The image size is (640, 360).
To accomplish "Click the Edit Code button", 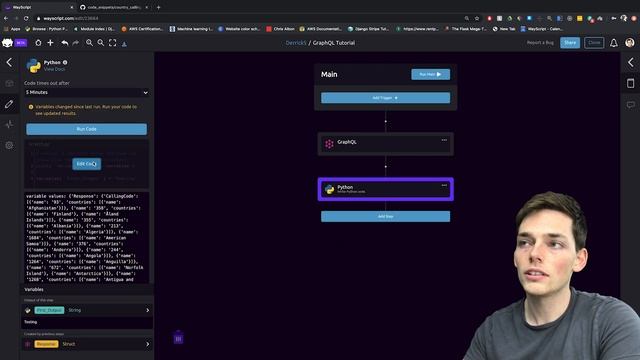I will [x=87, y=164].
